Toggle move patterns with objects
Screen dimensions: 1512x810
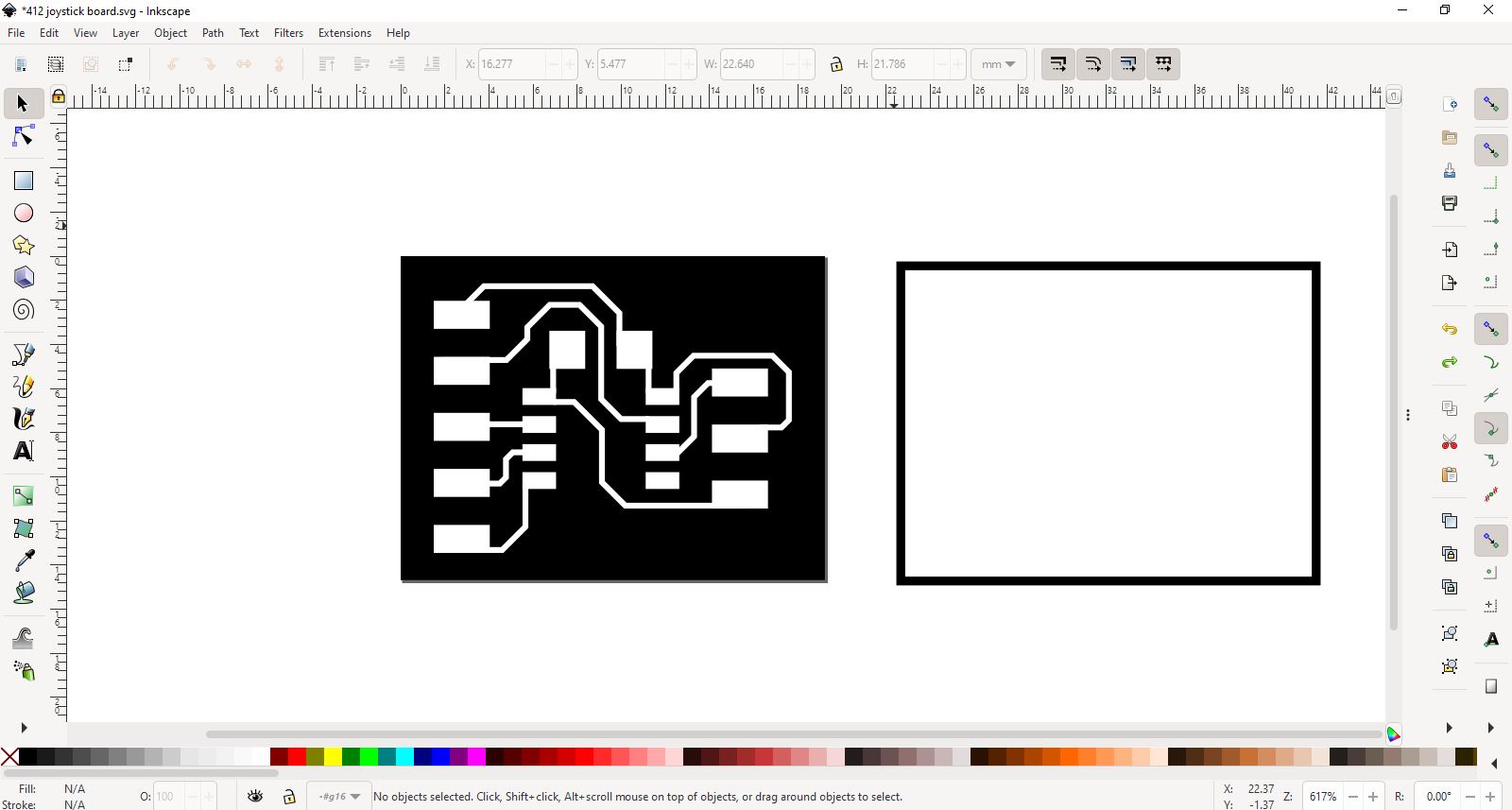click(1163, 64)
